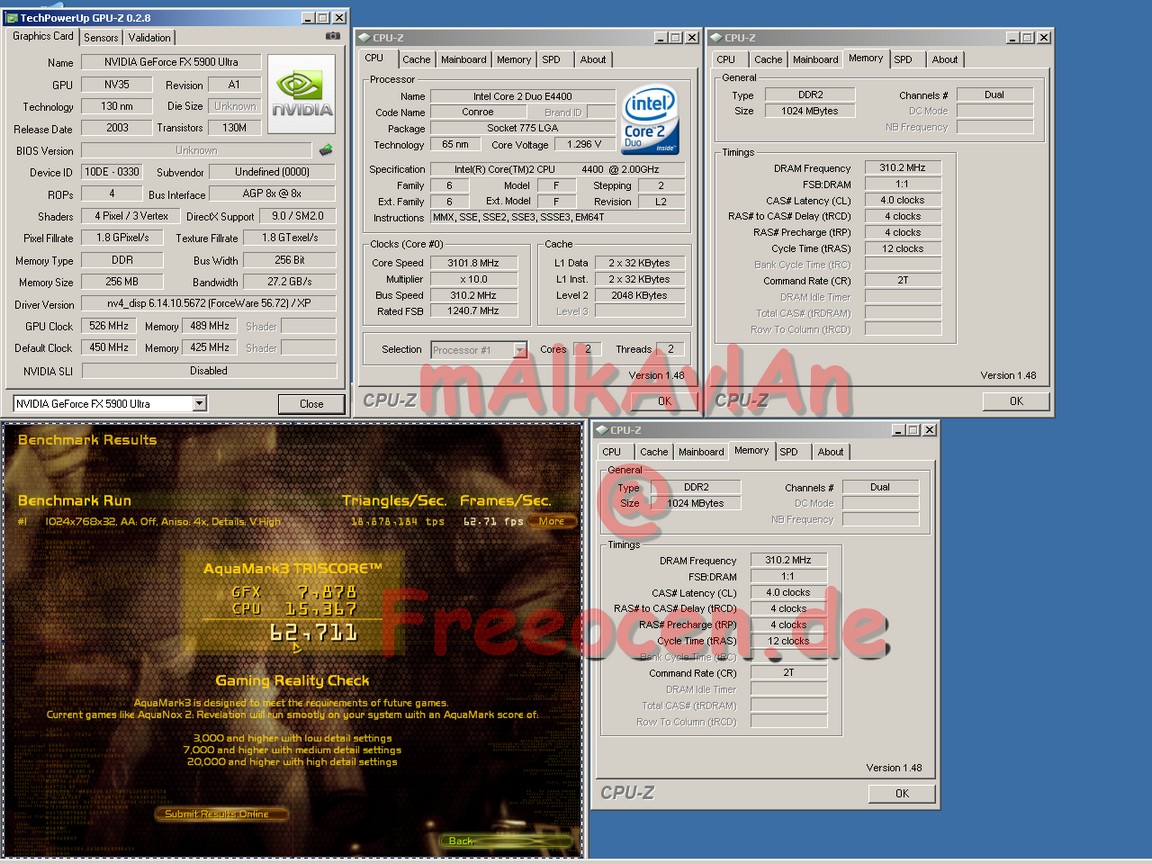Open the Validation tab in GPU-Z

point(149,37)
